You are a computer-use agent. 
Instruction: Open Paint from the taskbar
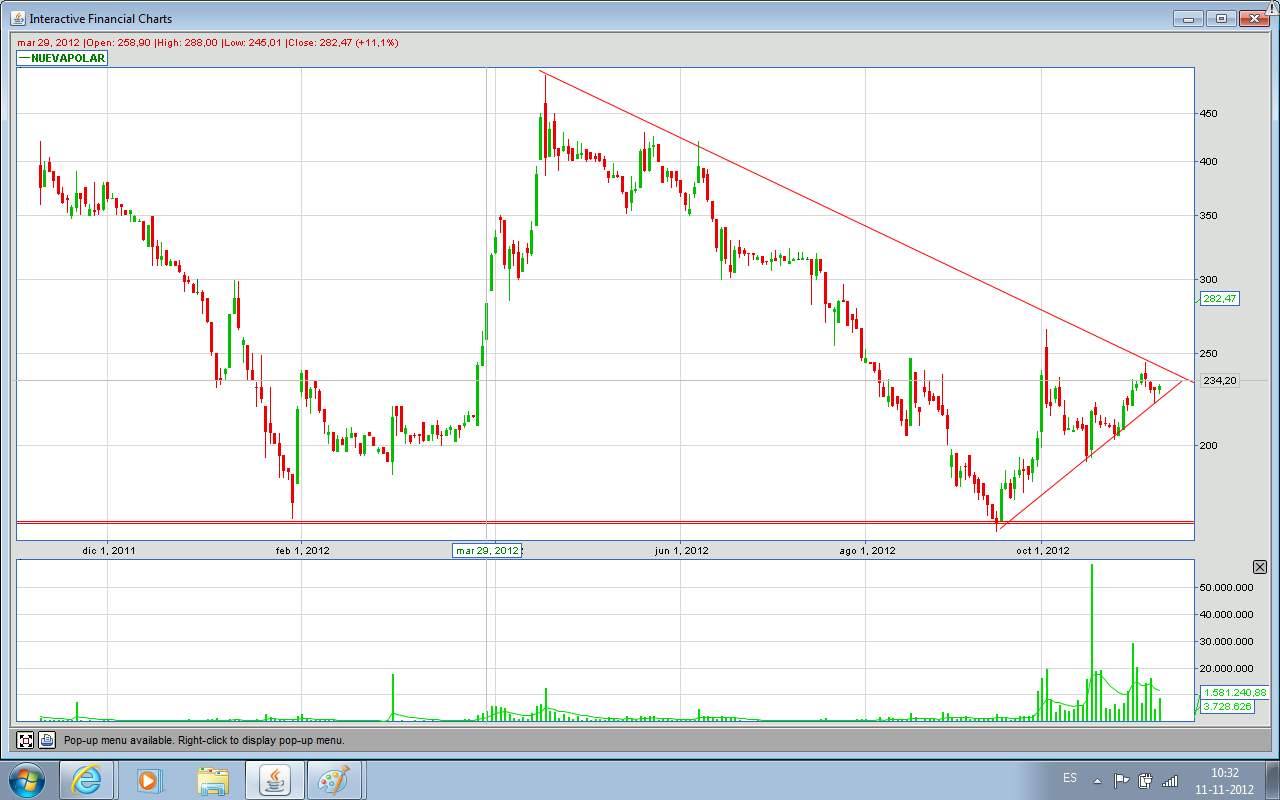335,780
